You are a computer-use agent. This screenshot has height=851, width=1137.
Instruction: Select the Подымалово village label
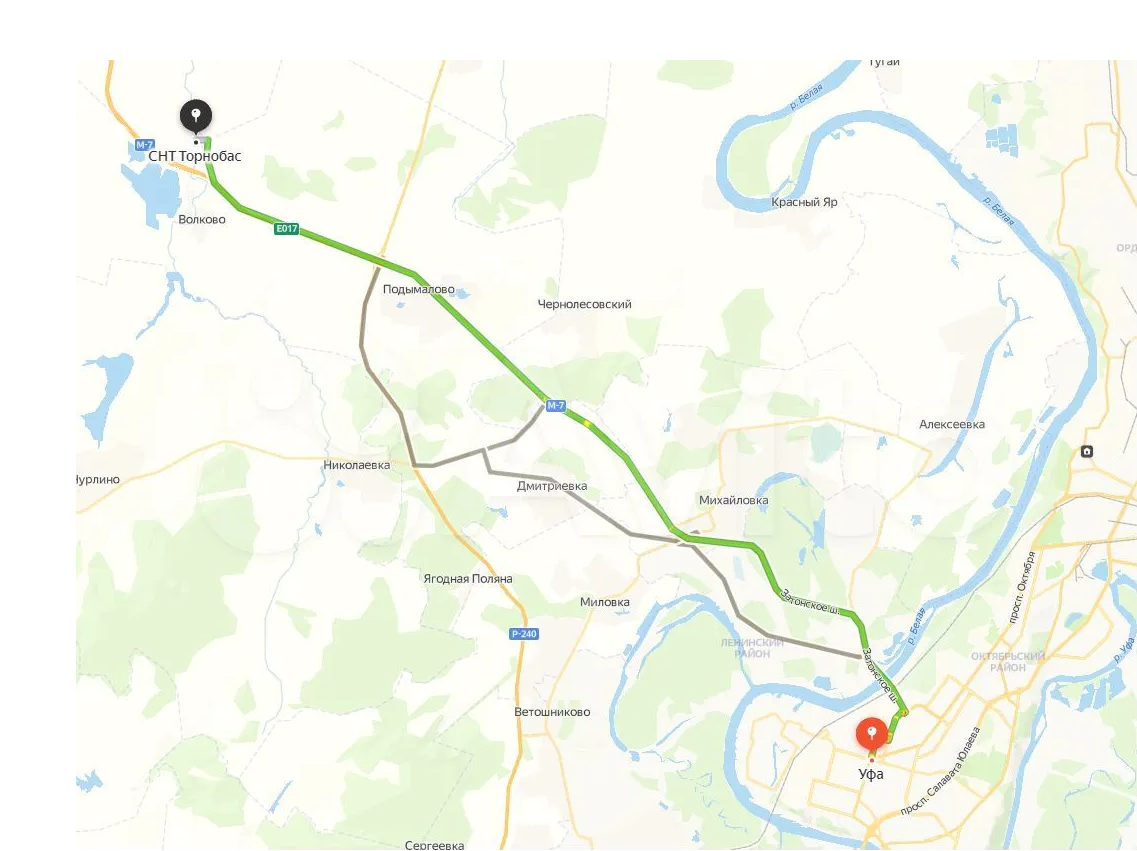(418, 289)
